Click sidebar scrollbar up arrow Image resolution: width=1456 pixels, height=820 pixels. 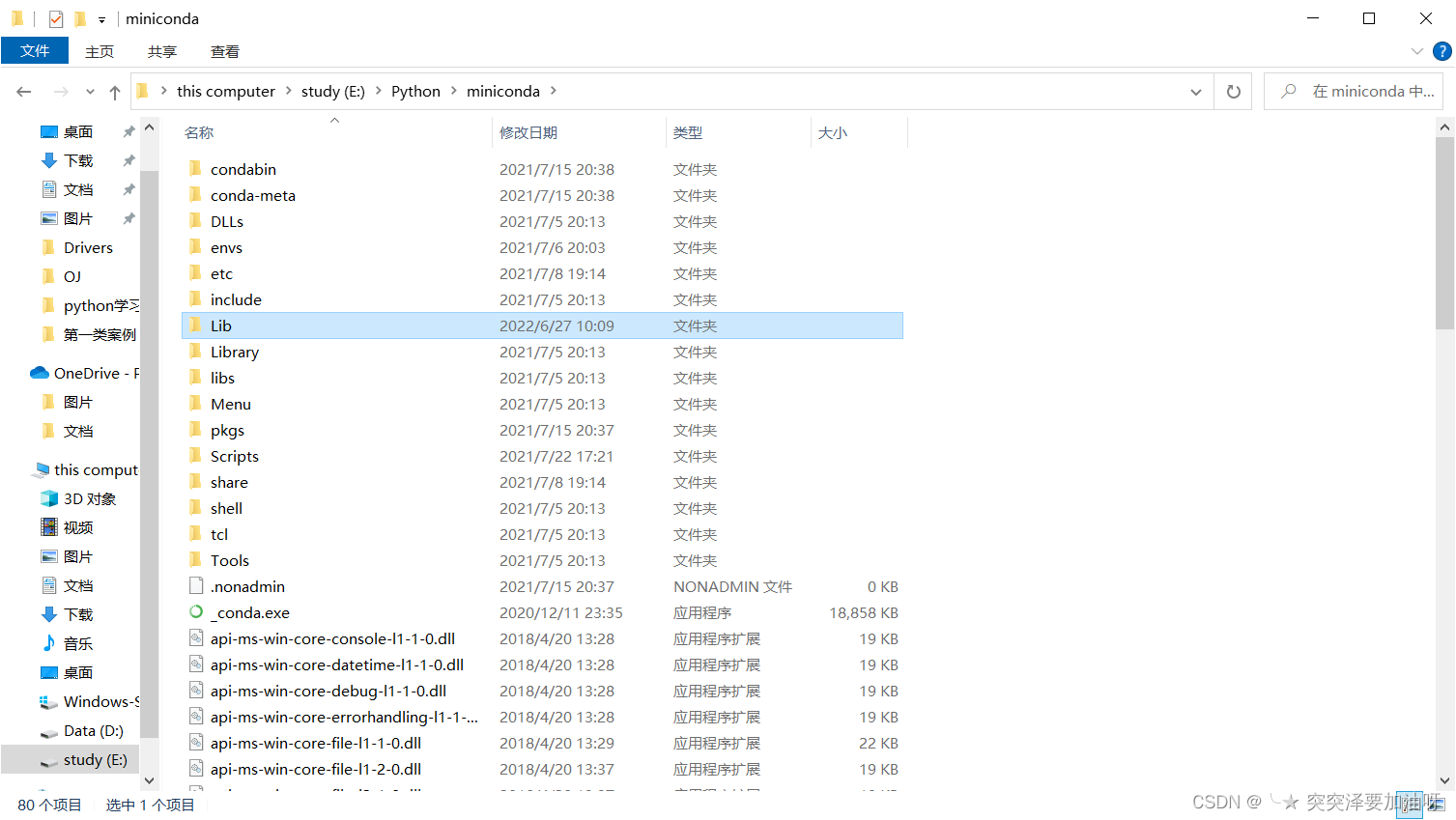pyautogui.click(x=150, y=127)
